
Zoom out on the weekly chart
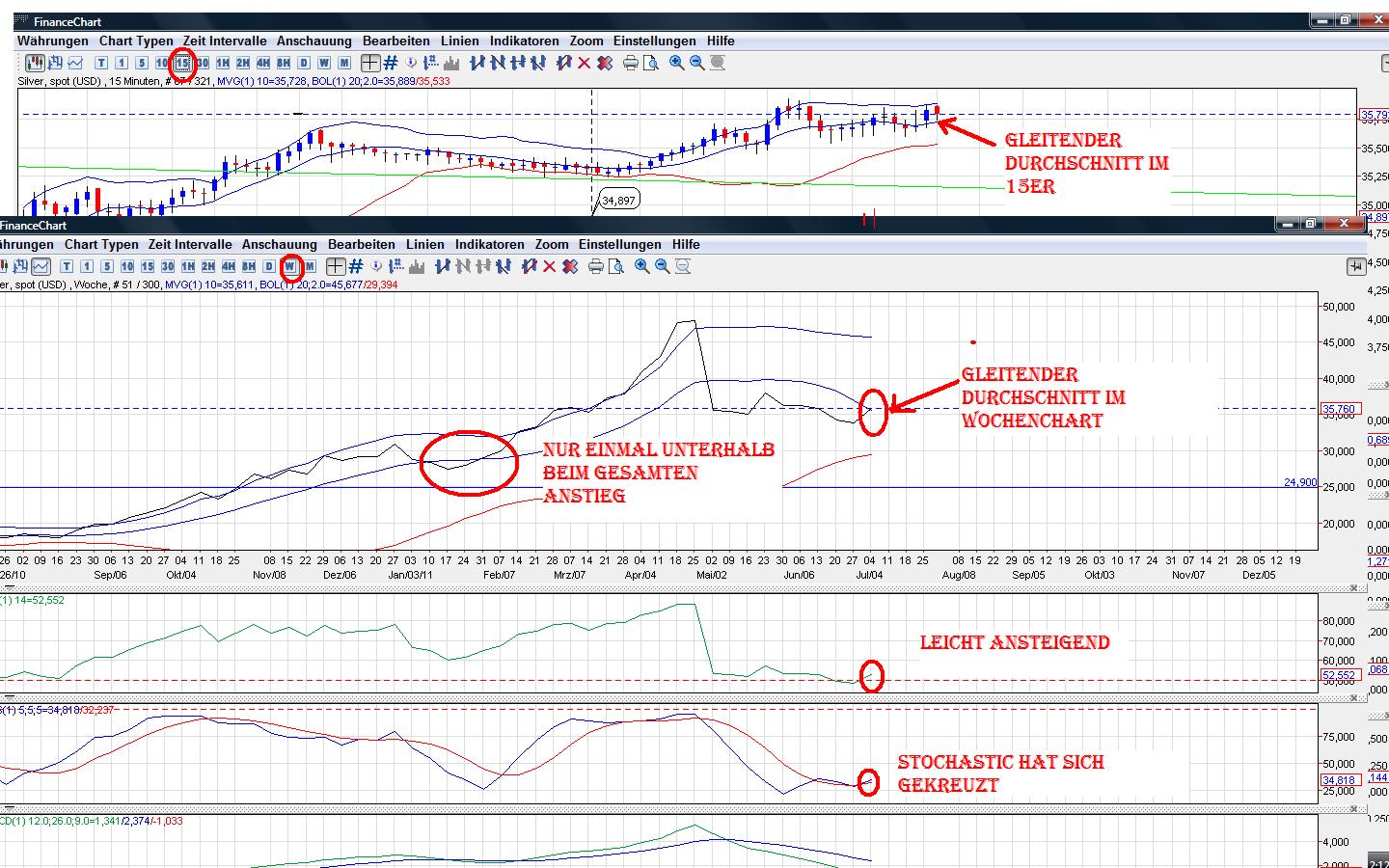pos(663,266)
